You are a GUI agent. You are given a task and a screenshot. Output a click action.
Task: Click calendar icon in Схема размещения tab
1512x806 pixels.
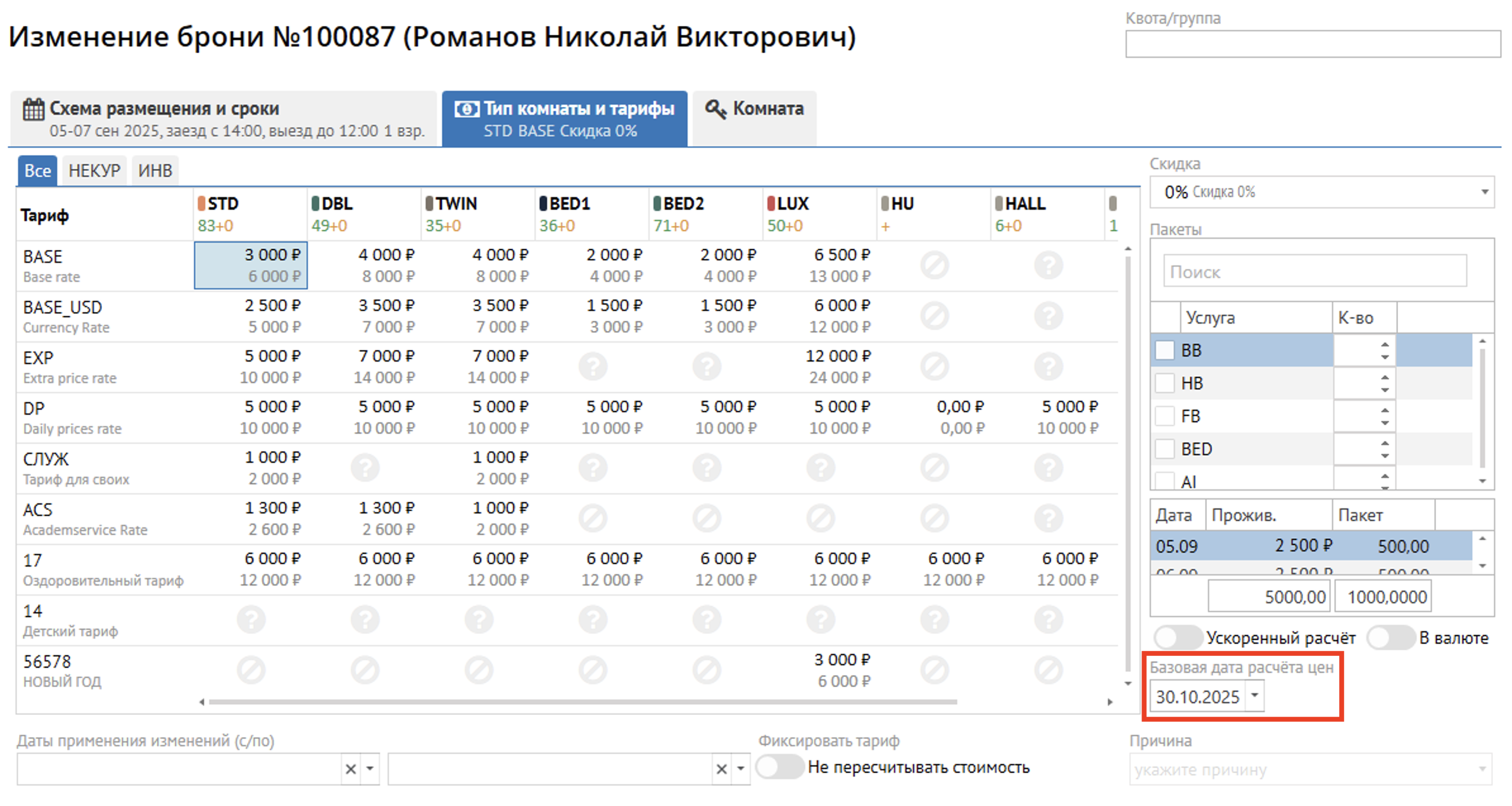coord(34,109)
